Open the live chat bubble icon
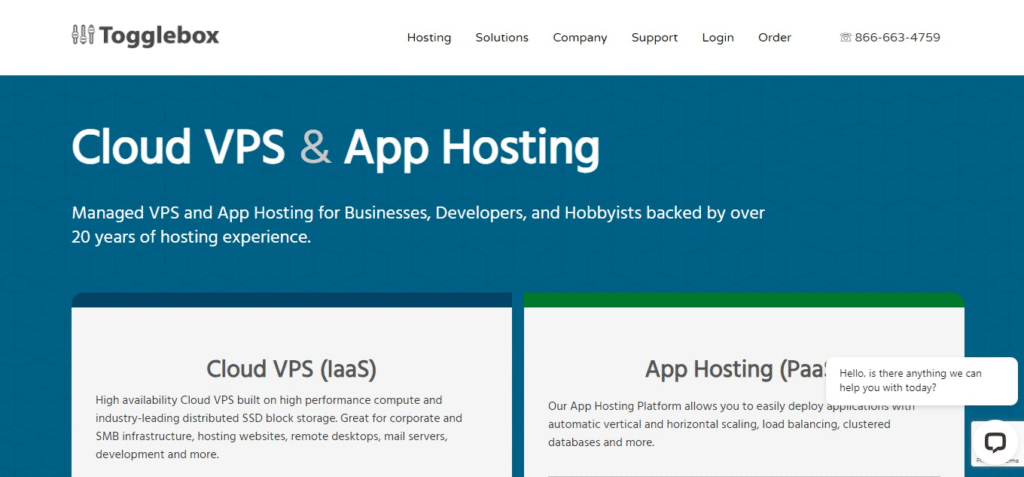The height and width of the screenshot is (477, 1024). tap(995, 442)
